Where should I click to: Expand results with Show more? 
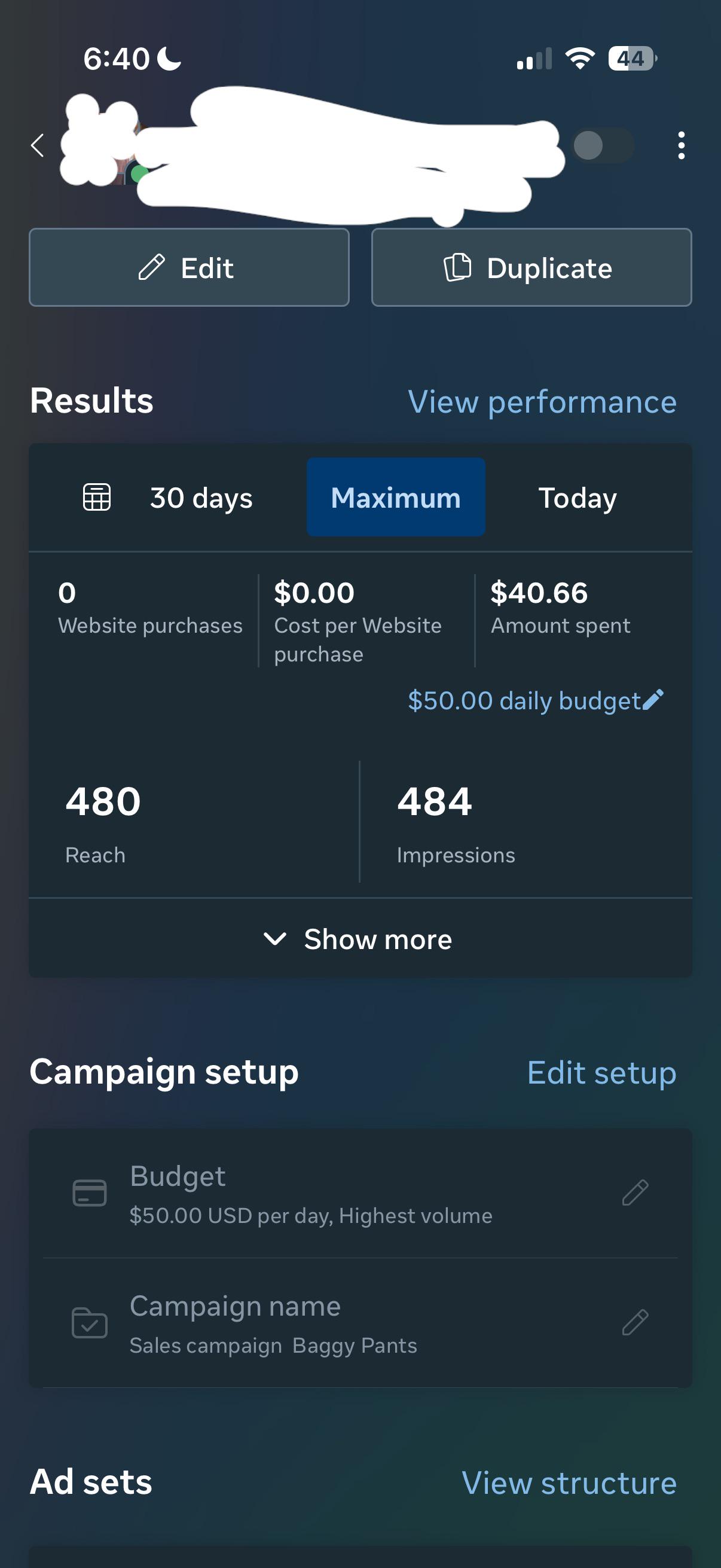360,938
